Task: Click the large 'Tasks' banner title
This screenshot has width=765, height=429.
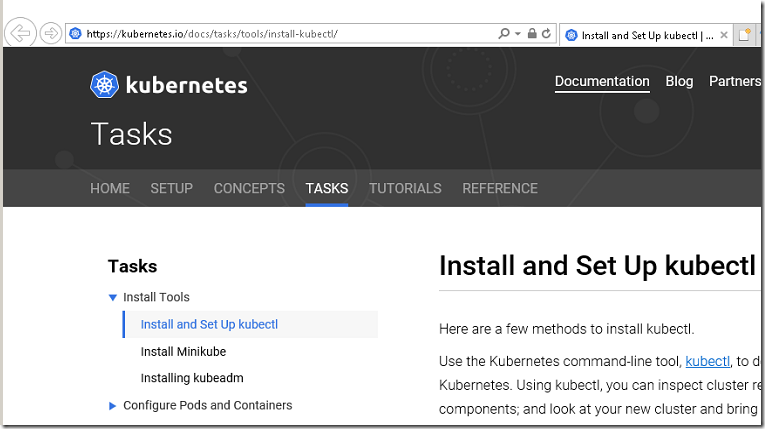Action: point(131,134)
